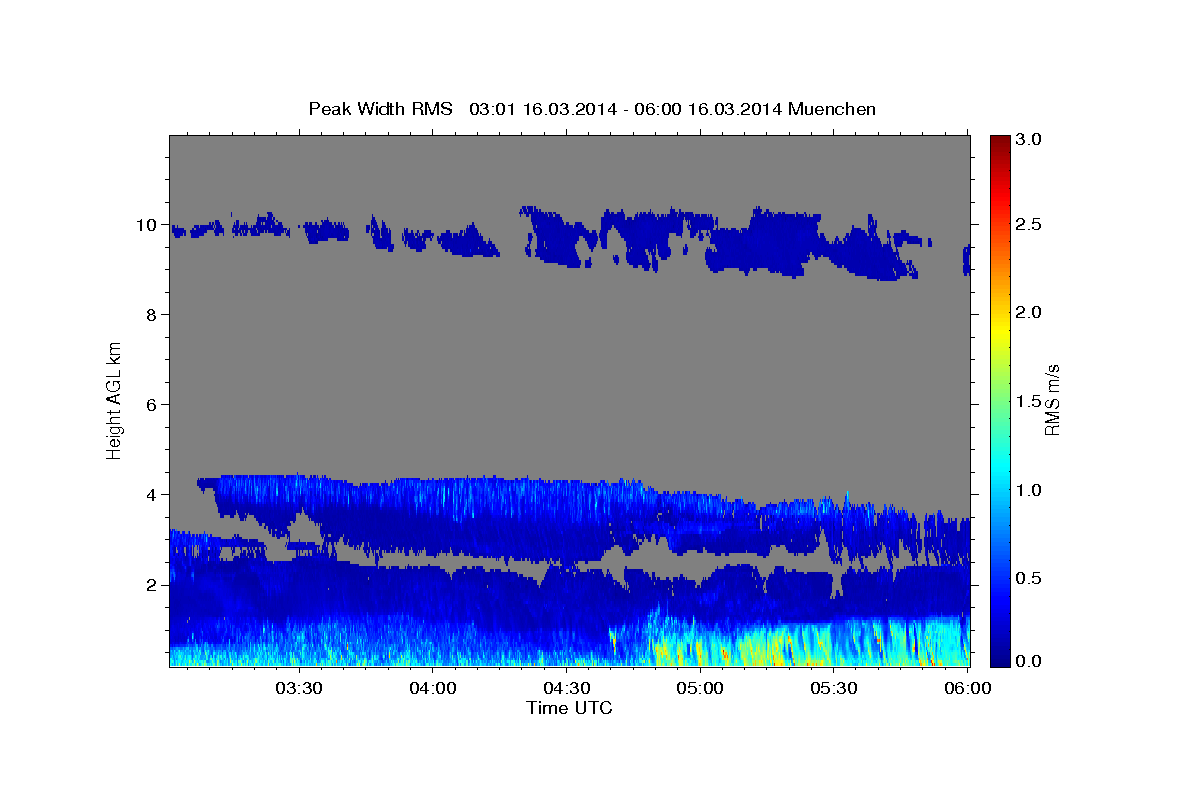
Task: Click the colorbar value 1.5
Action: coord(1030,402)
